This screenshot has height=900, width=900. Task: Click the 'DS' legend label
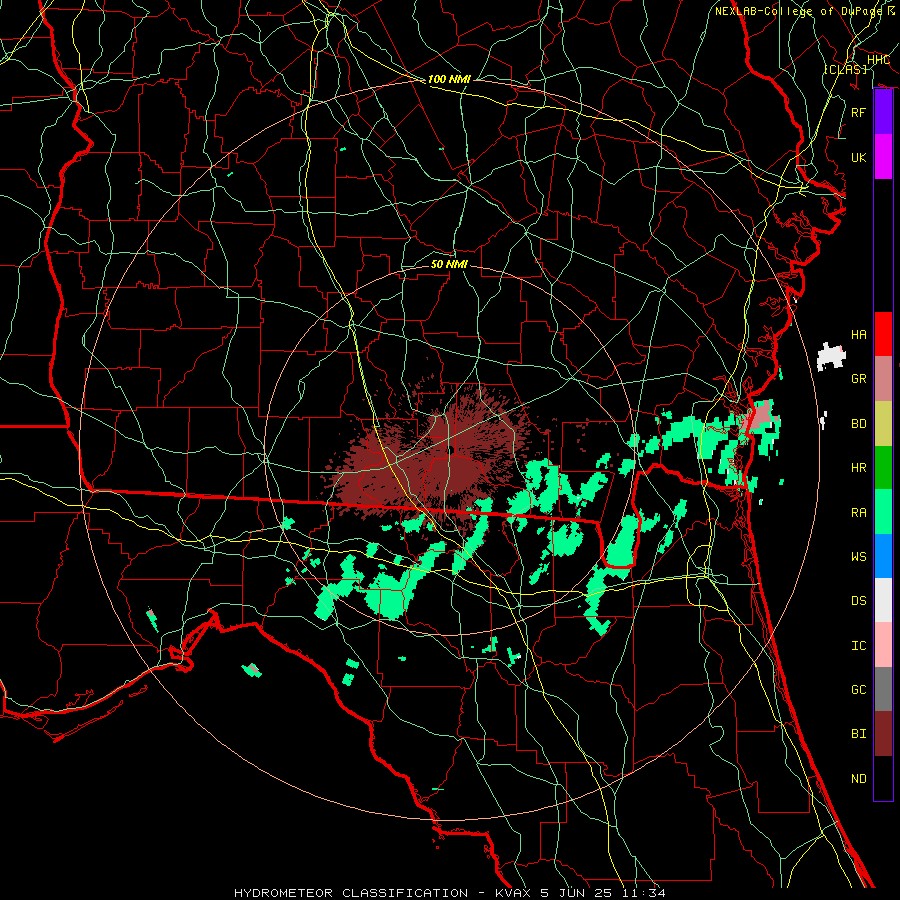tap(858, 600)
